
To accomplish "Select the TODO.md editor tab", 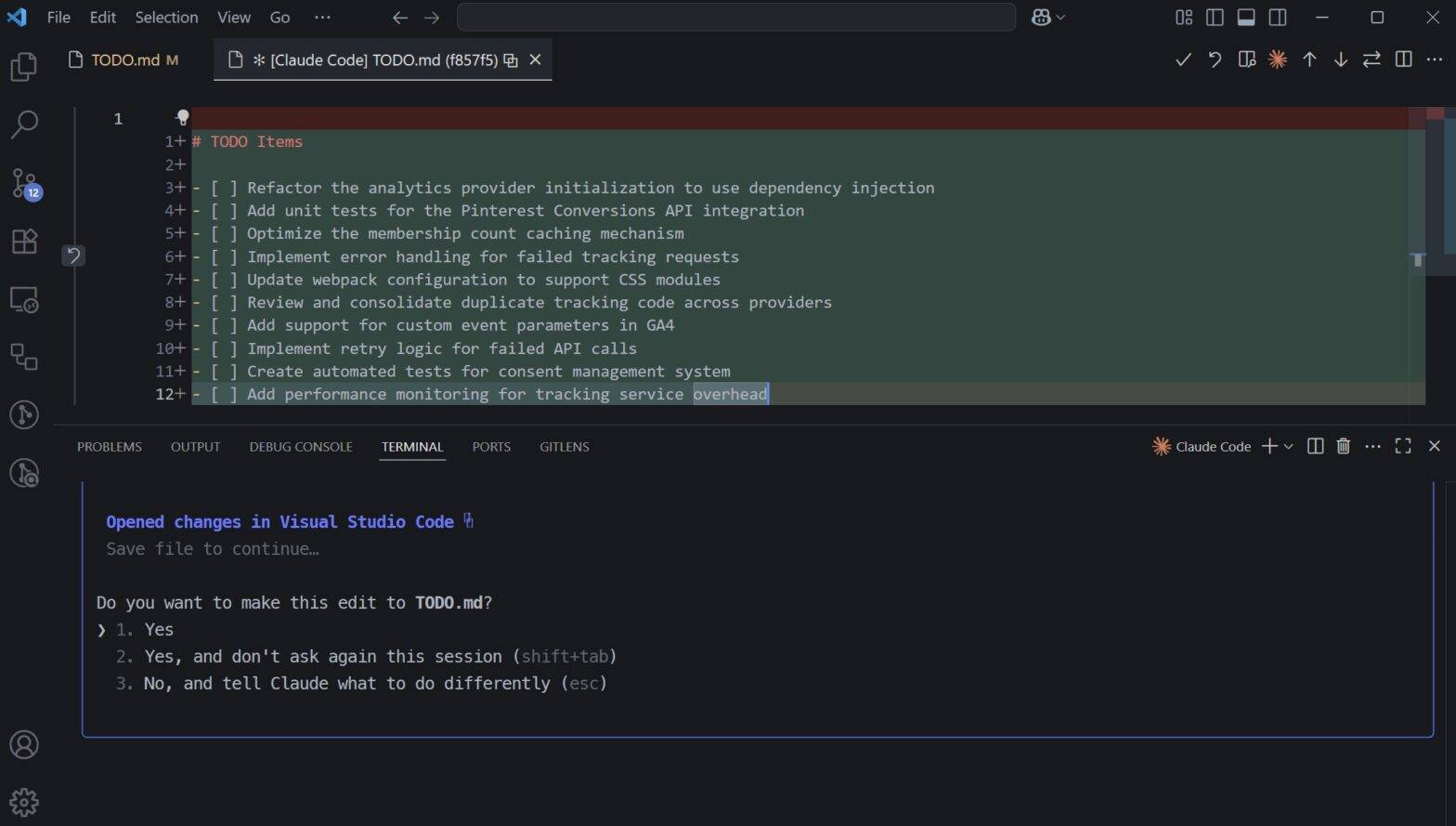I will [x=124, y=60].
